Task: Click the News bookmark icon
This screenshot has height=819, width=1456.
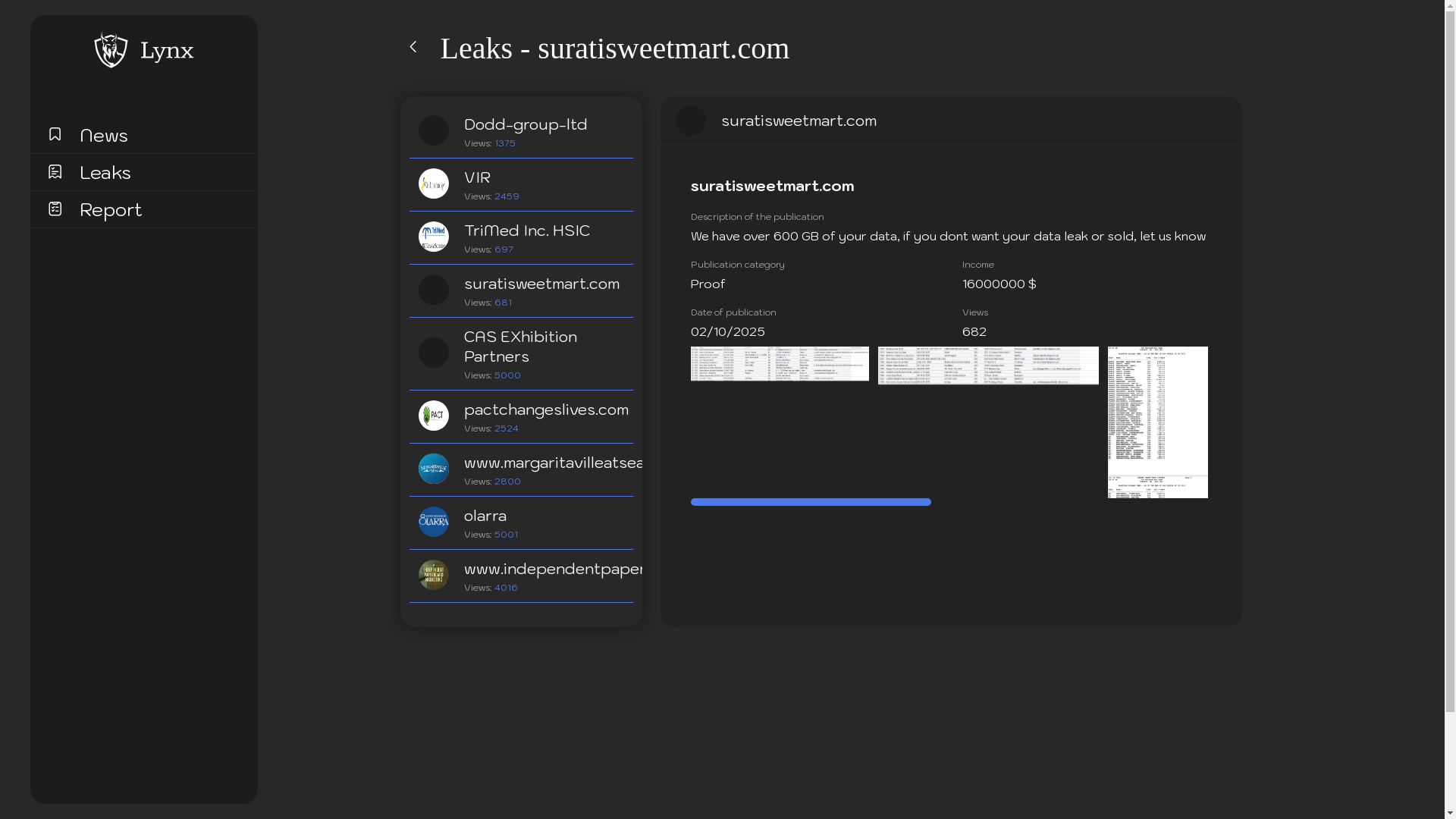Action: (x=55, y=134)
